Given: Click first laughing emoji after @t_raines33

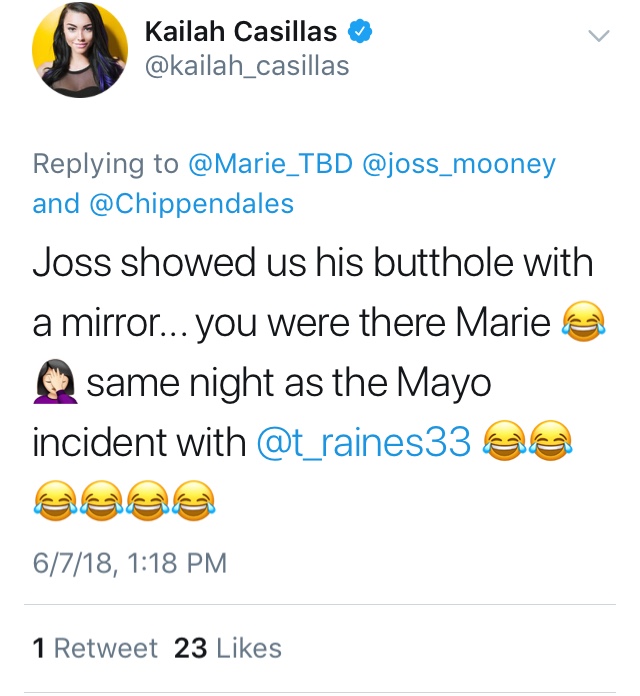Looking at the screenshot, I should (505, 441).
